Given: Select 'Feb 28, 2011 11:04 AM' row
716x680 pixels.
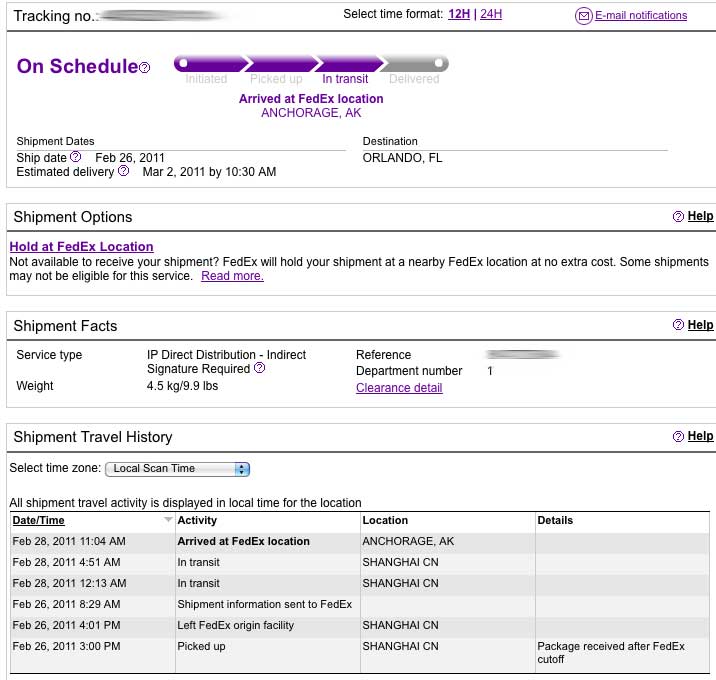Looking at the screenshot, I should (x=360, y=542).
